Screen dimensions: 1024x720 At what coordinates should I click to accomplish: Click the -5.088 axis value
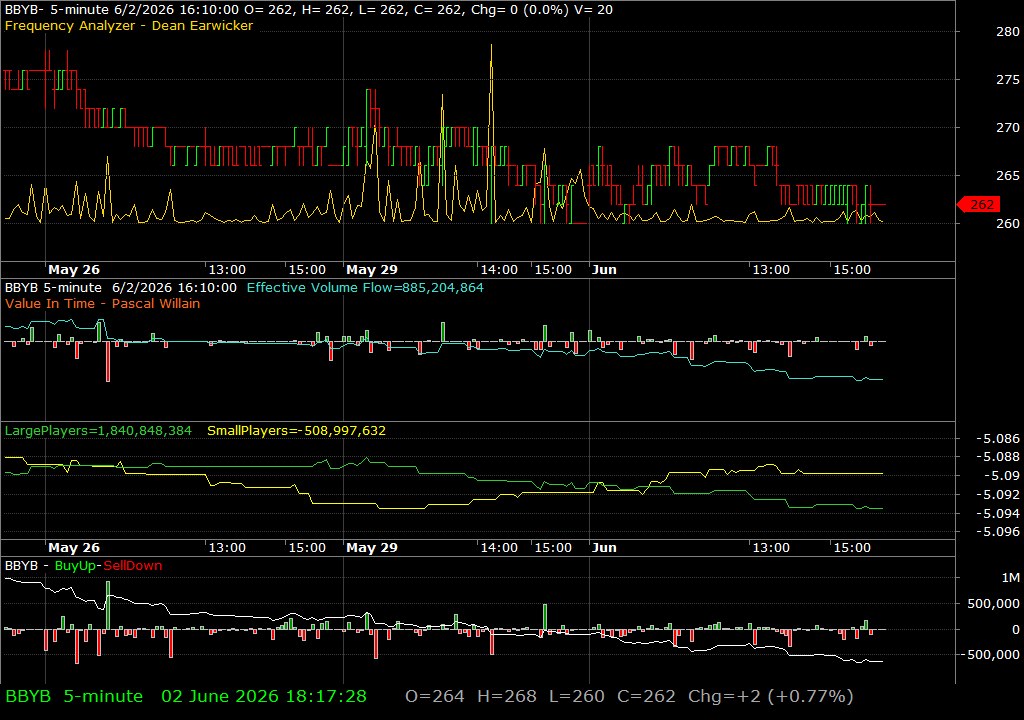pyautogui.click(x=997, y=457)
